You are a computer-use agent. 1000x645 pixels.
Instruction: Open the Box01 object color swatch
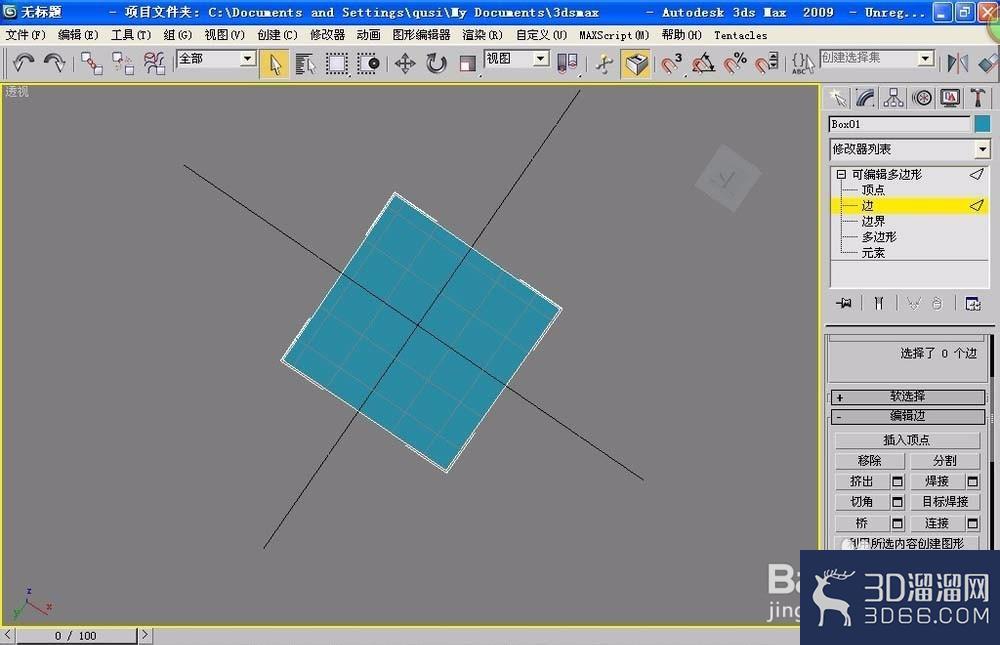983,124
